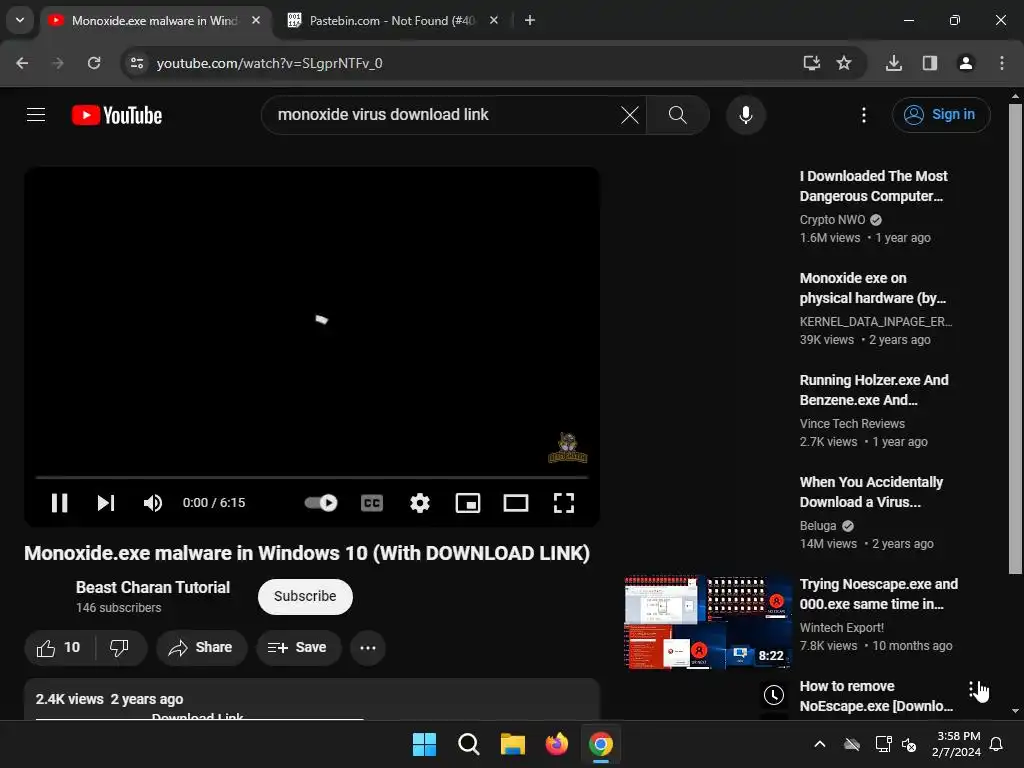The width and height of the screenshot is (1024, 768).
Task: Add NoEscape video to Watch later
Action: (774, 695)
